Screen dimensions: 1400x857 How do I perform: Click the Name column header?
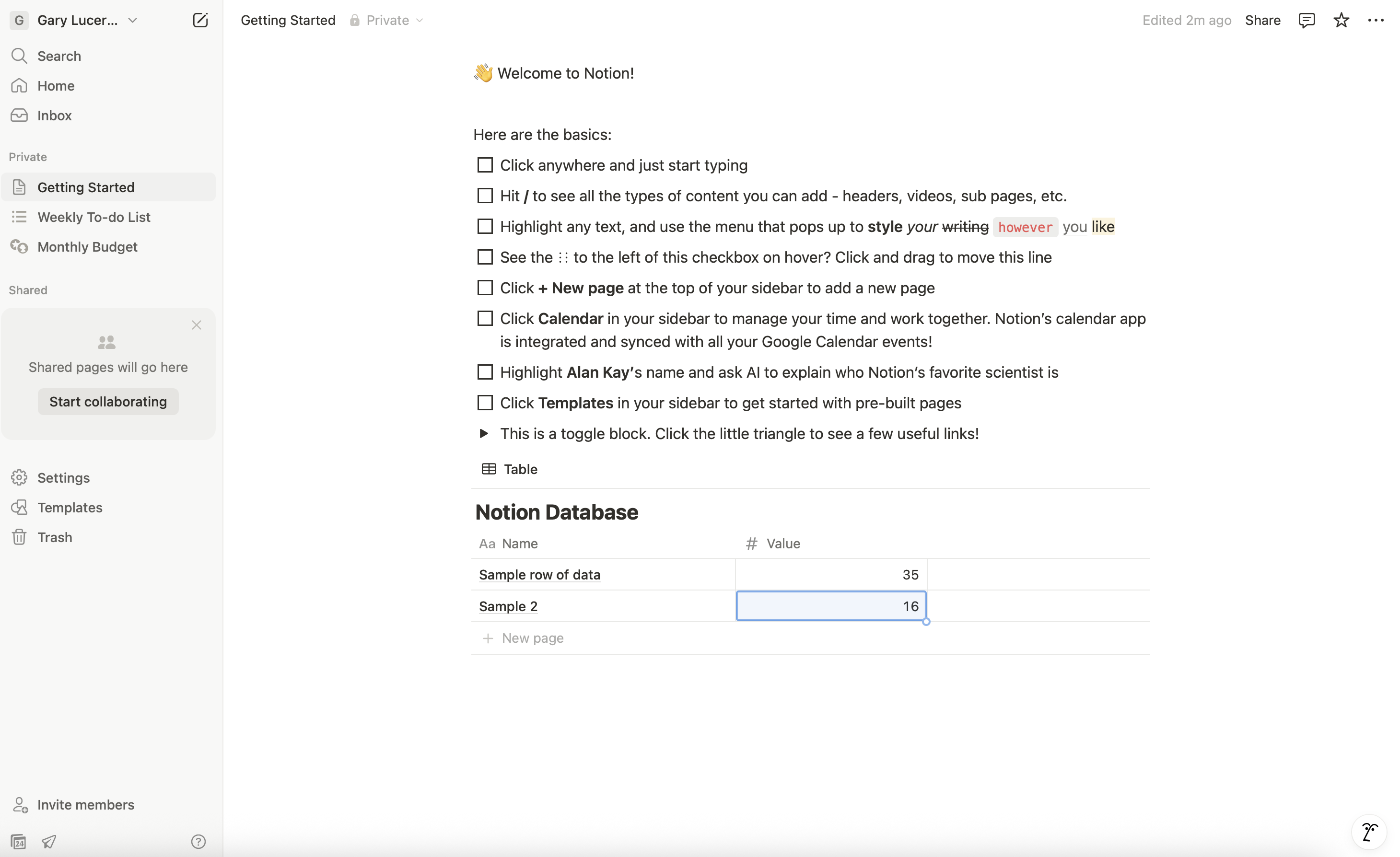point(604,544)
